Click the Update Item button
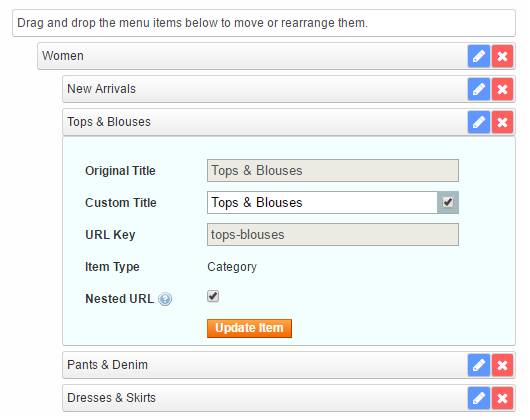The width and height of the screenshot is (530, 420). click(249, 328)
